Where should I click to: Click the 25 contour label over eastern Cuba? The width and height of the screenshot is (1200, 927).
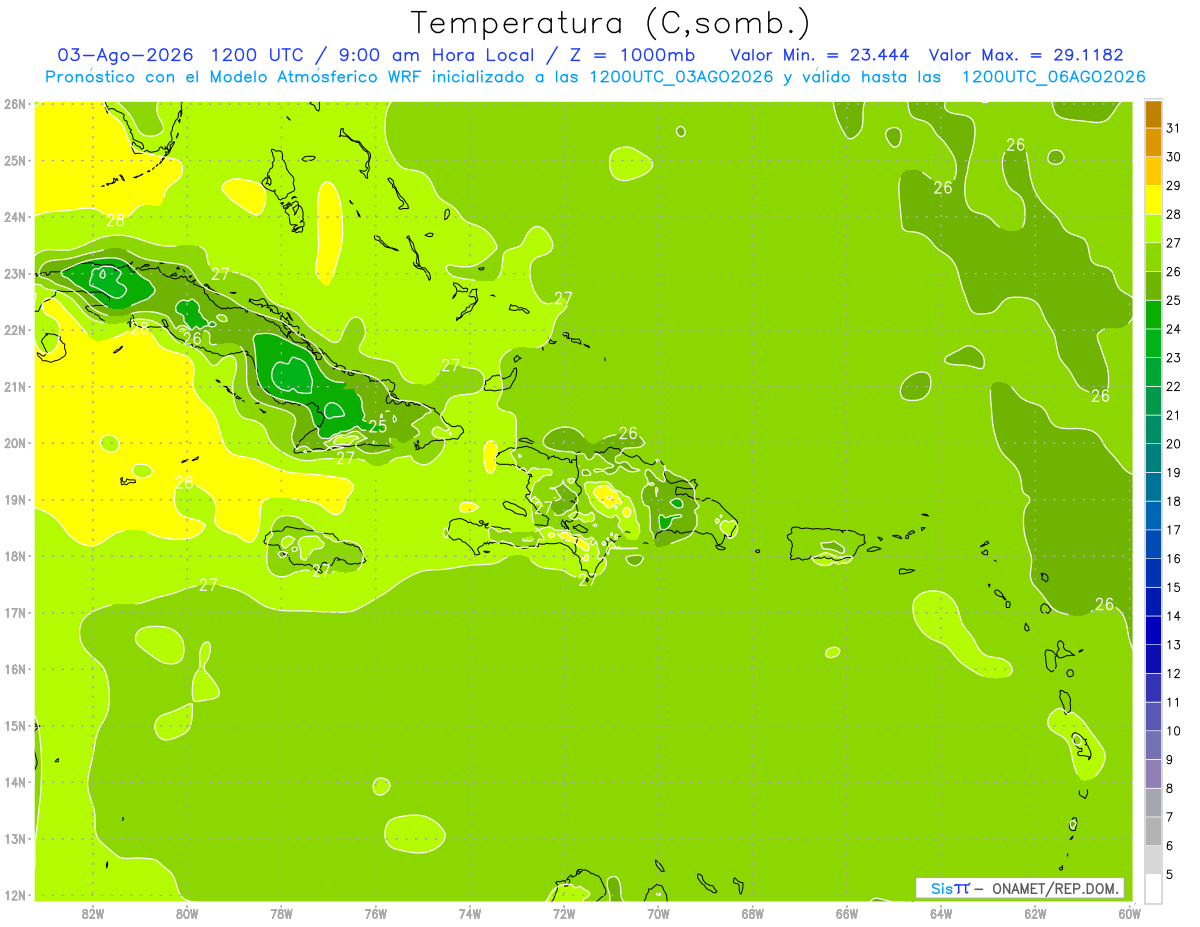pyautogui.click(x=377, y=426)
